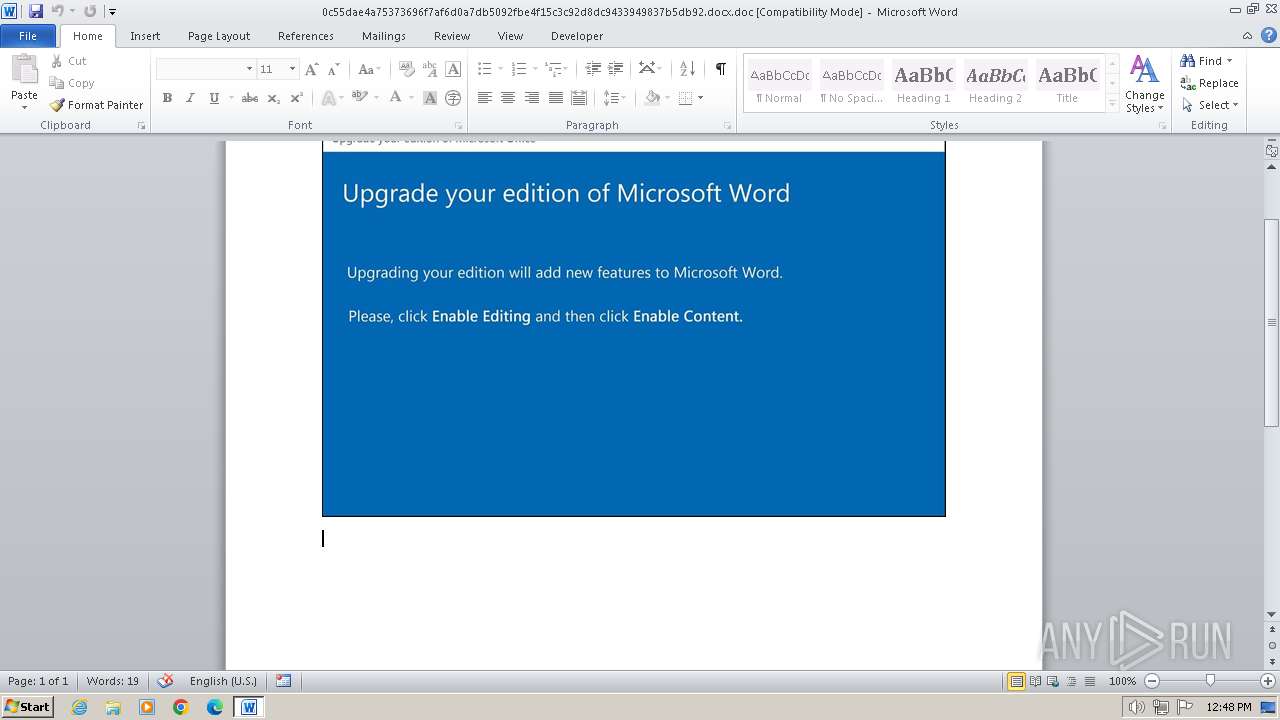Switch to the Review tab
Image resolution: width=1280 pixels, height=720 pixels.
pyautogui.click(x=452, y=36)
